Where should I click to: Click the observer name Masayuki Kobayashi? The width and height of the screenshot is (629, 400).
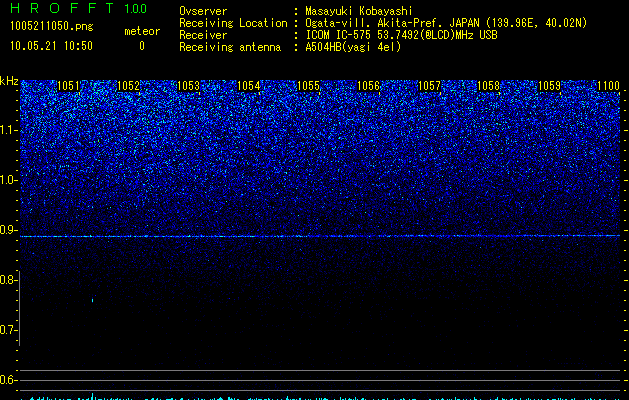(x=359, y=11)
